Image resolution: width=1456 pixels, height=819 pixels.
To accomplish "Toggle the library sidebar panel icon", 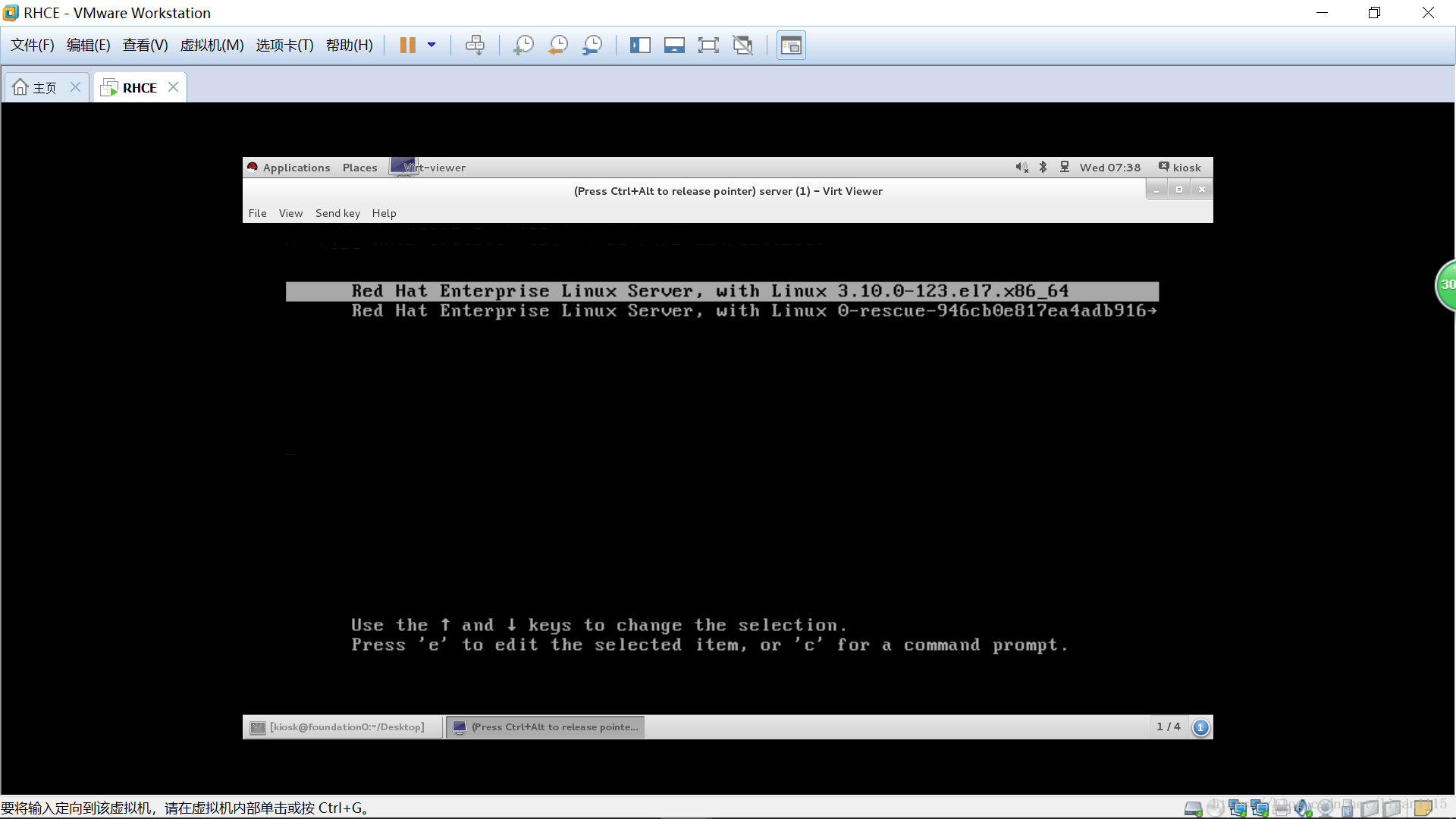I will tap(640, 45).
